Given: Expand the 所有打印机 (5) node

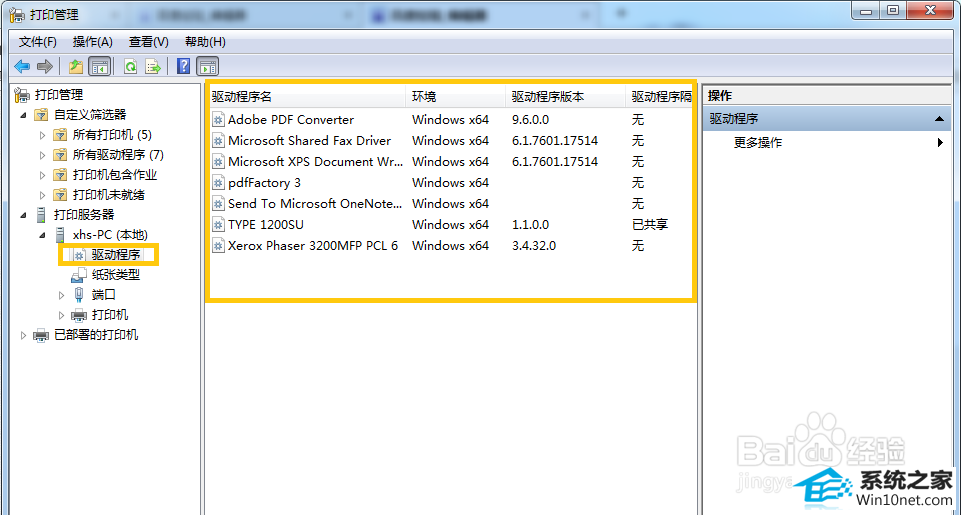Looking at the screenshot, I should [42, 135].
